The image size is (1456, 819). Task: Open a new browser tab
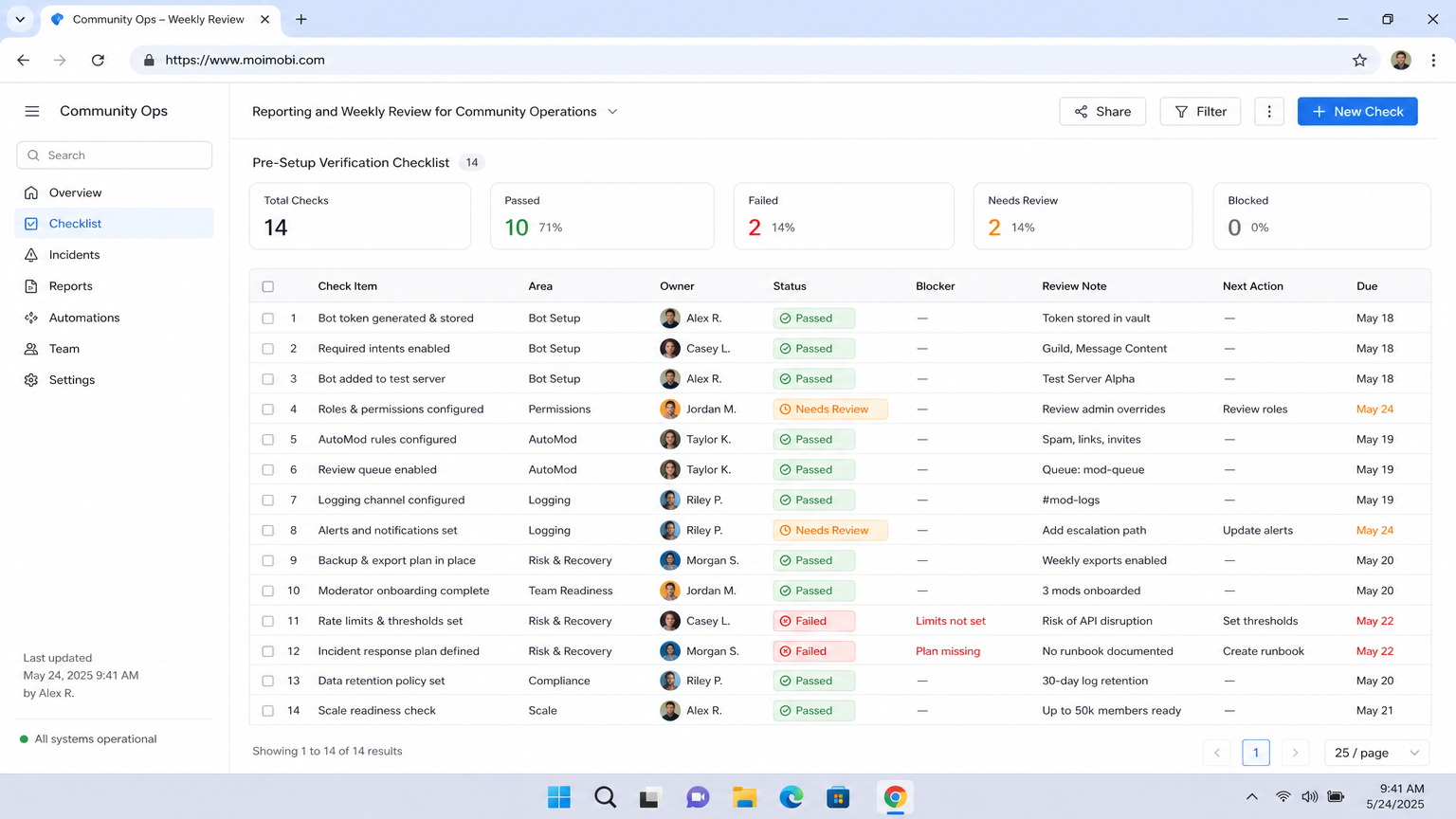300,19
